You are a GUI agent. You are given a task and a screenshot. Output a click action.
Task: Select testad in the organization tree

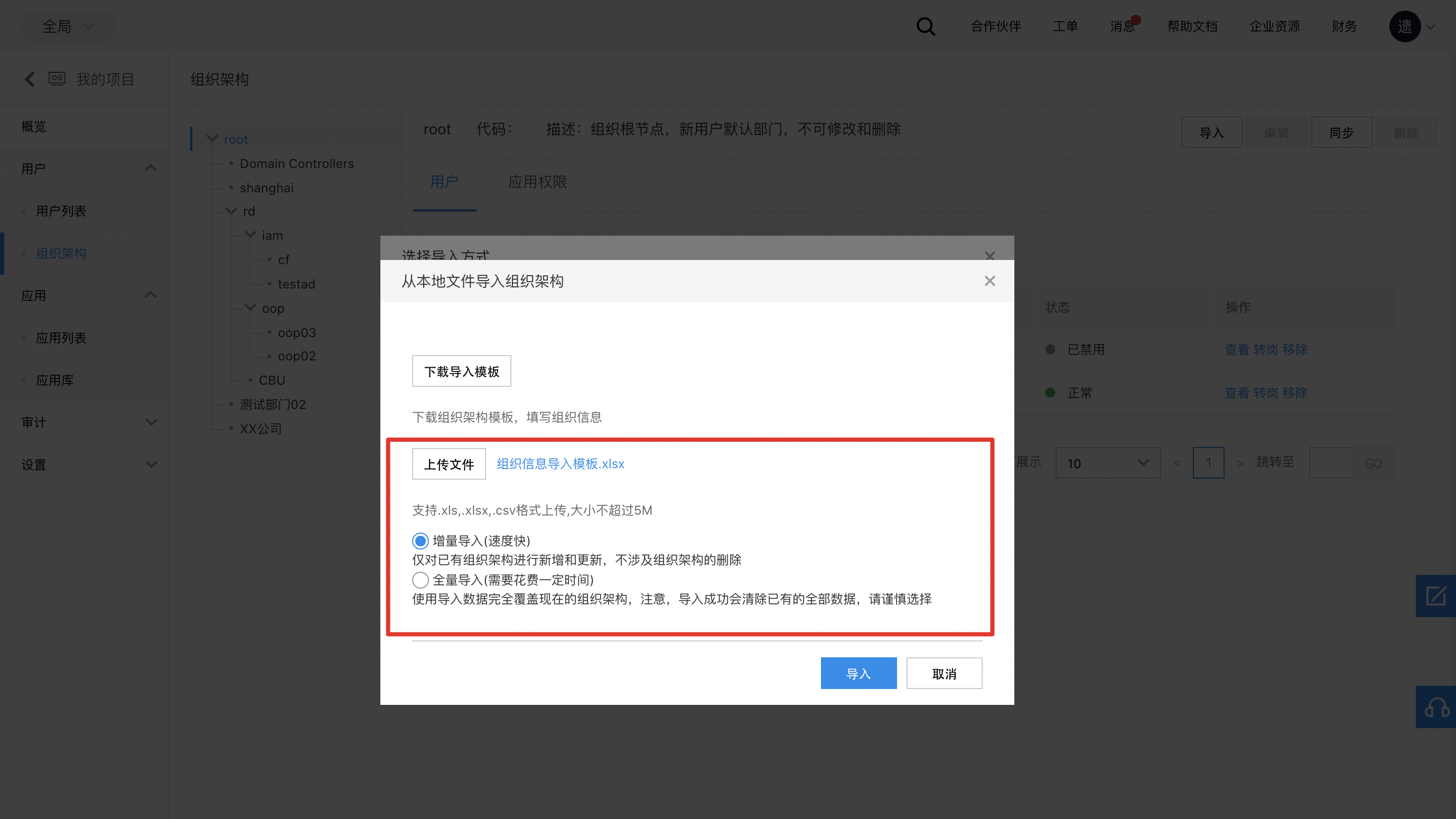(x=296, y=284)
